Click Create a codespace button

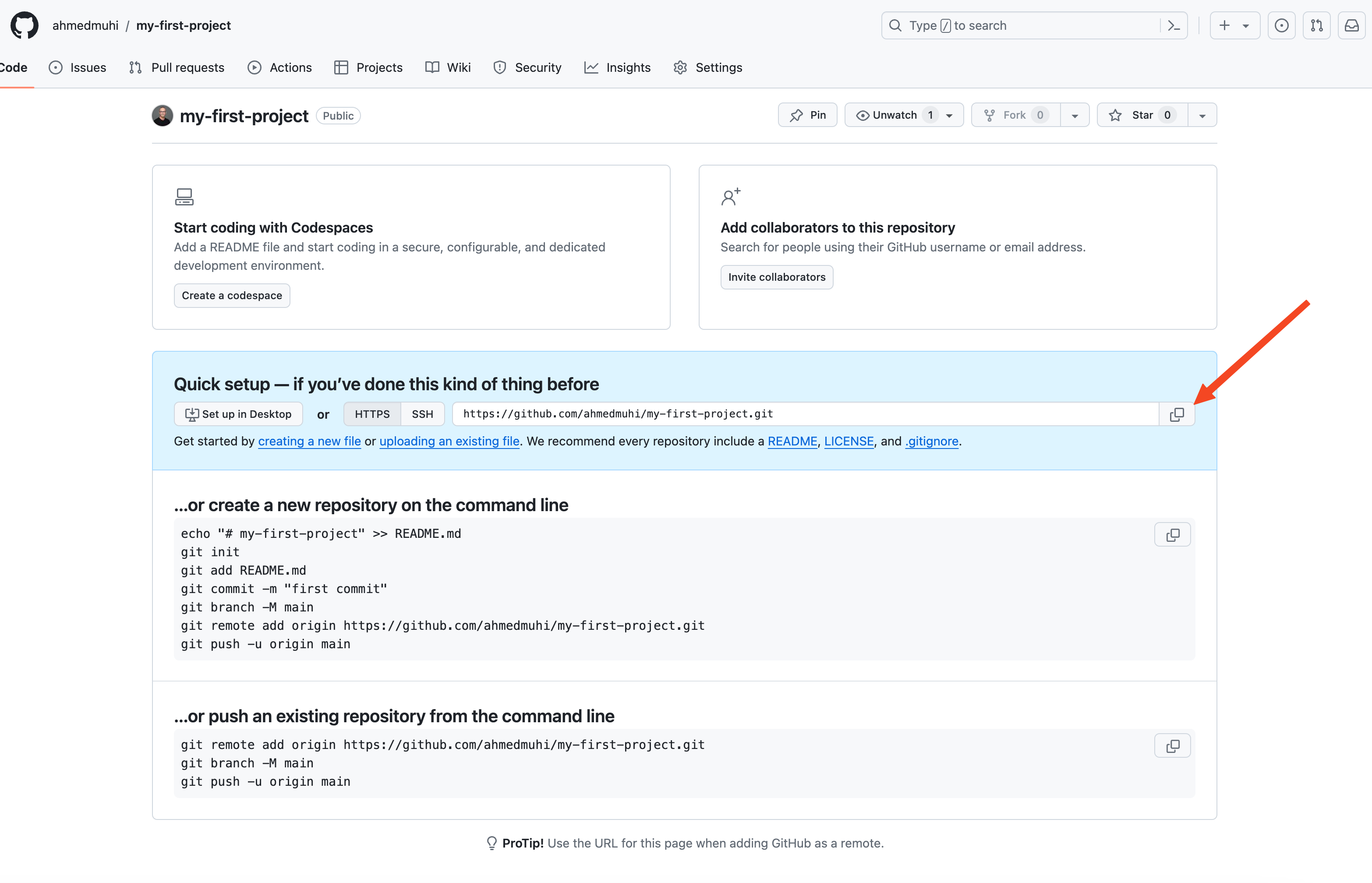tap(232, 295)
